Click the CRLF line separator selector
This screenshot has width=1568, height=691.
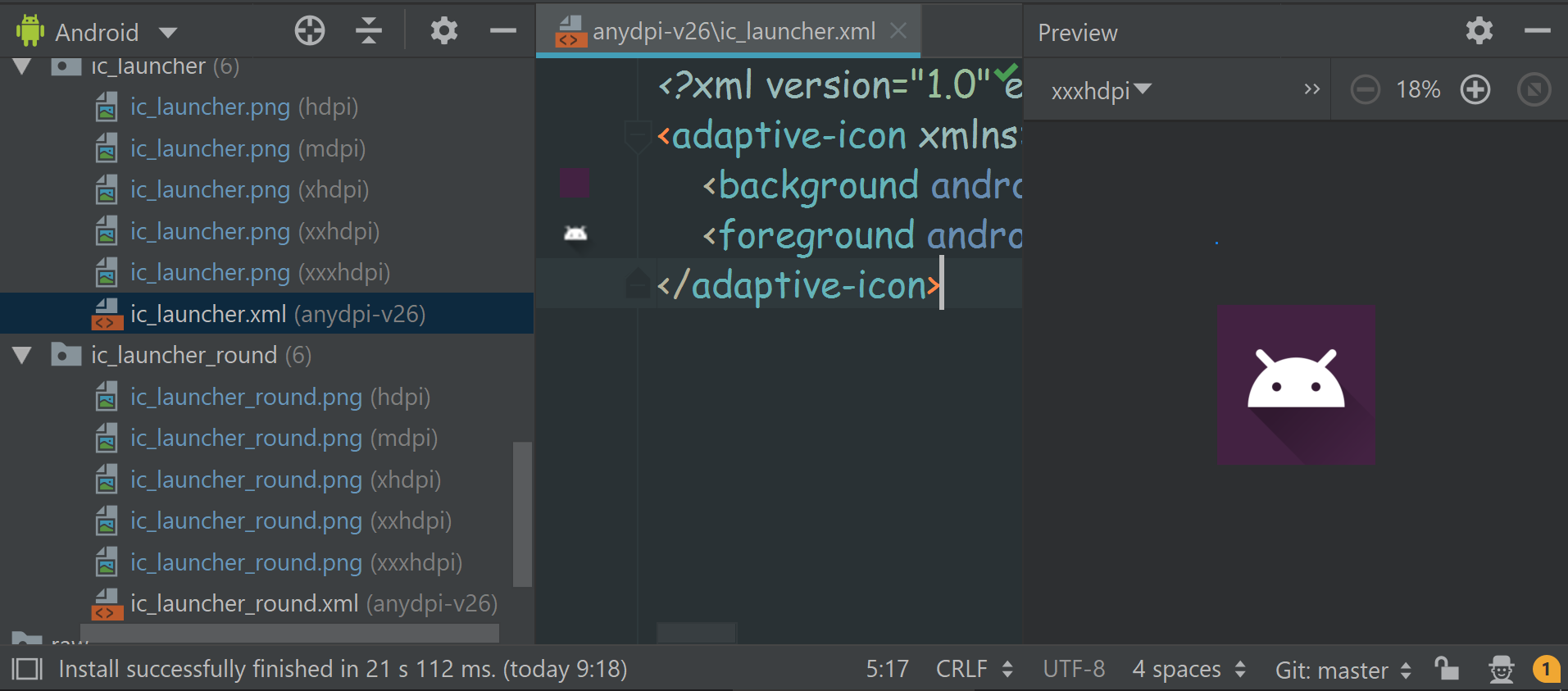pyautogui.click(x=974, y=669)
